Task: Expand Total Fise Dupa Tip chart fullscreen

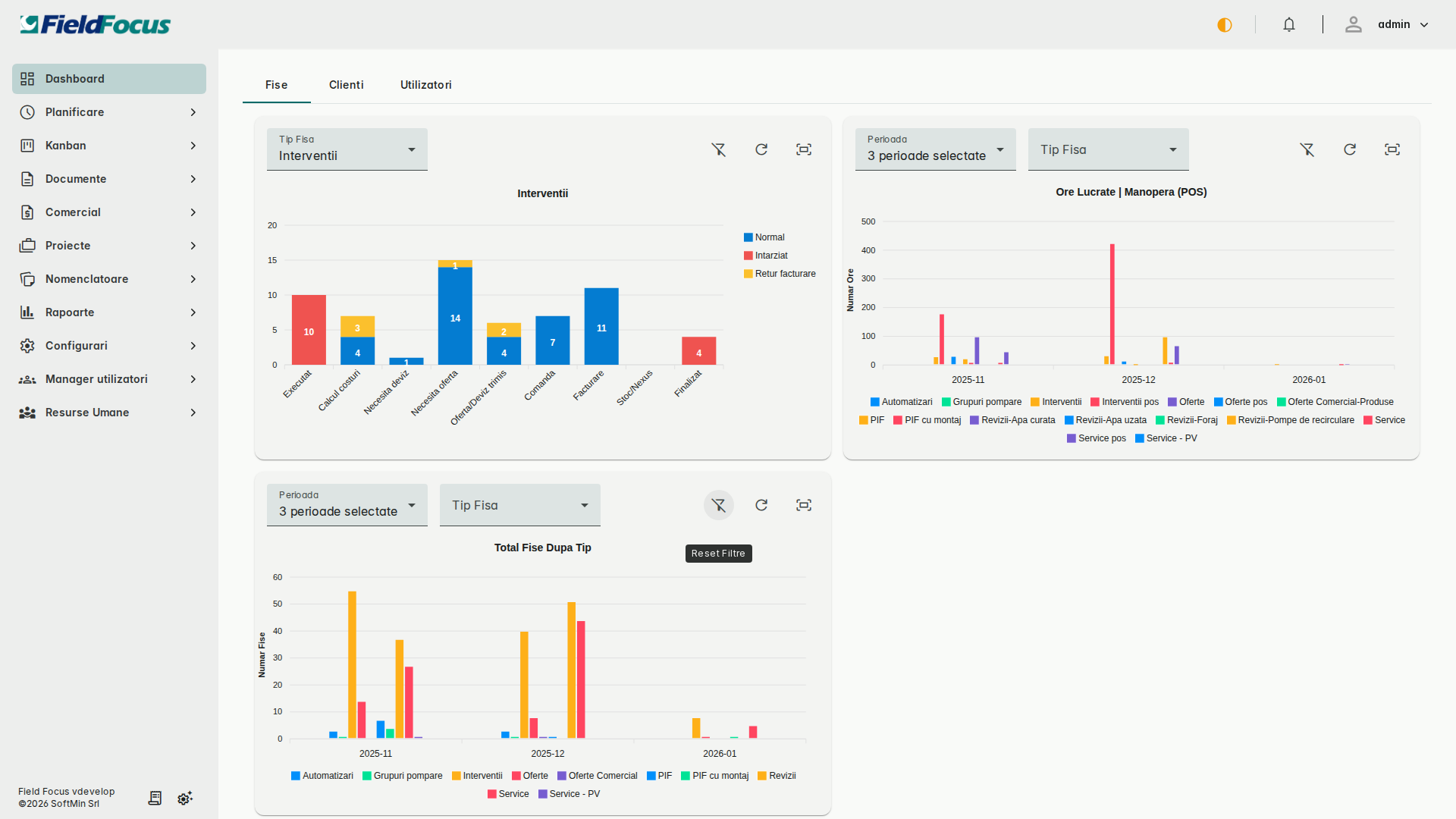Action: 803,505
